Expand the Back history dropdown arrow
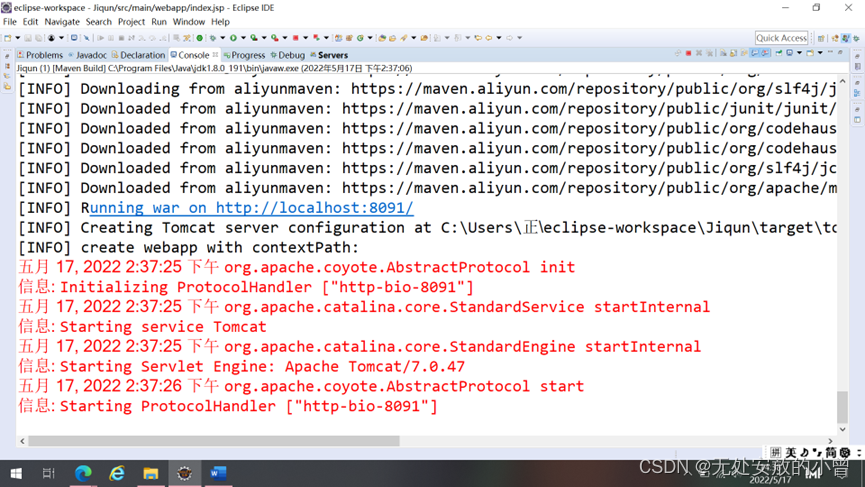 pos(499,38)
